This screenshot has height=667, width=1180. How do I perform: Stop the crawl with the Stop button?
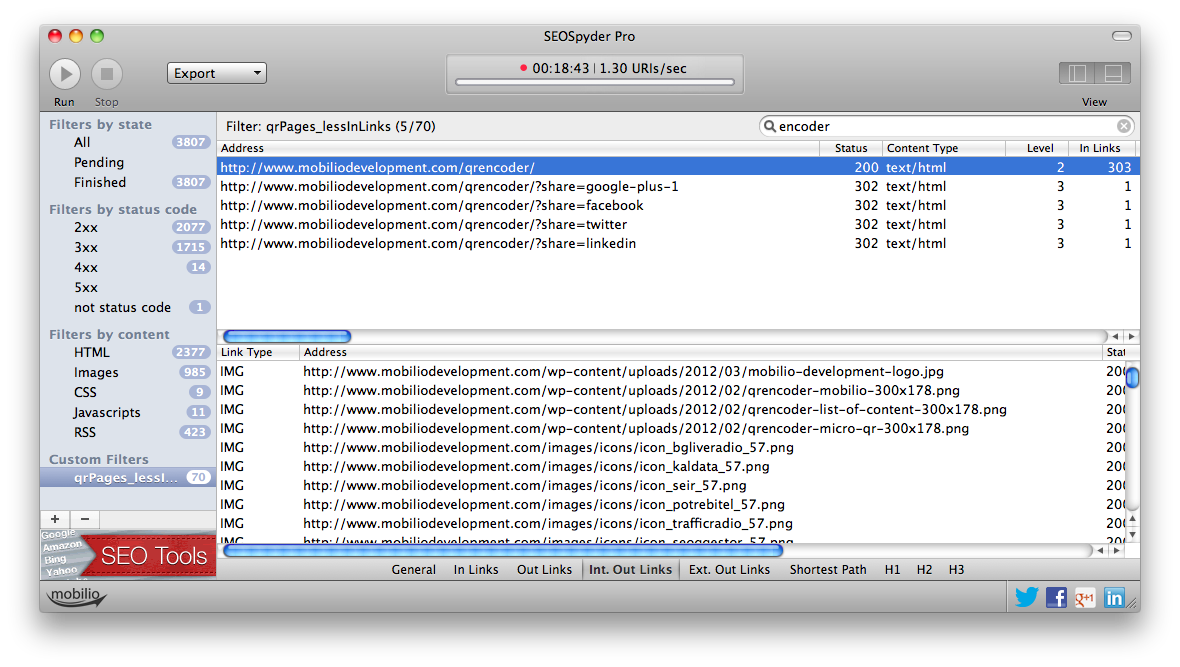pyautogui.click(x=107, y=74)
